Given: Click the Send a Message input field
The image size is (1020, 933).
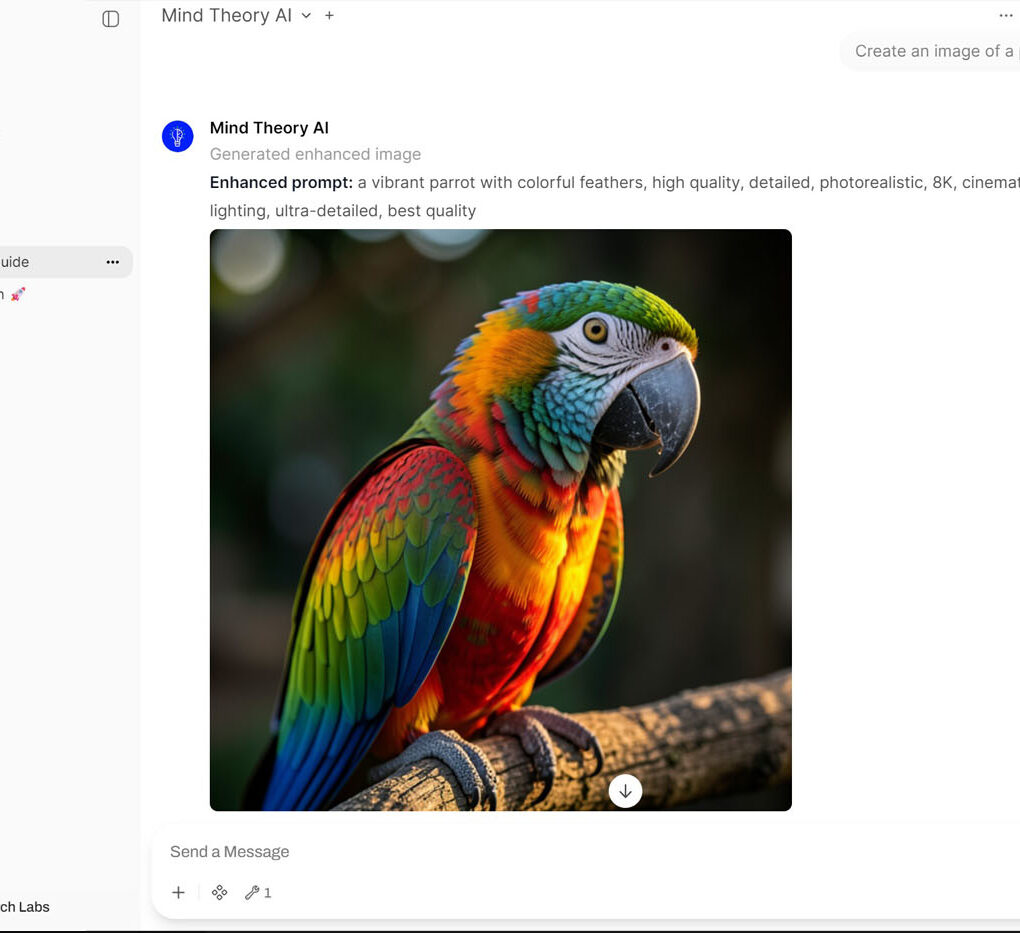Looking at the screenshot, I should point(400,851).
